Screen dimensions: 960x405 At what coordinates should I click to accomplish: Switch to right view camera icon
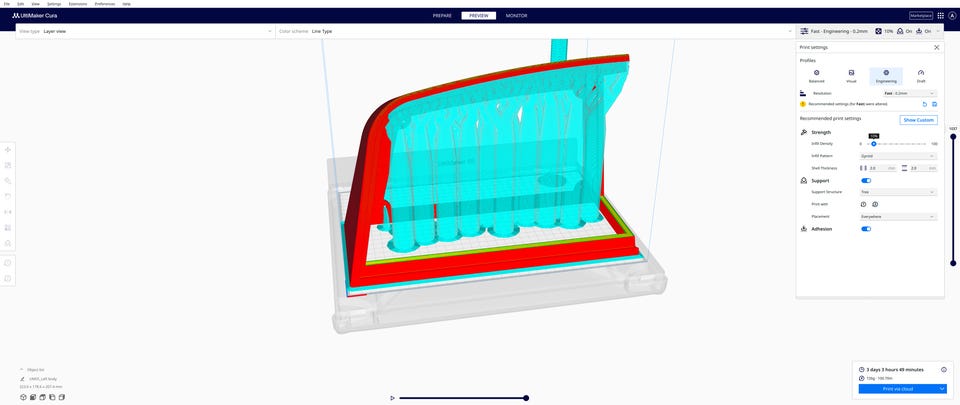click(x=61, y=397)
